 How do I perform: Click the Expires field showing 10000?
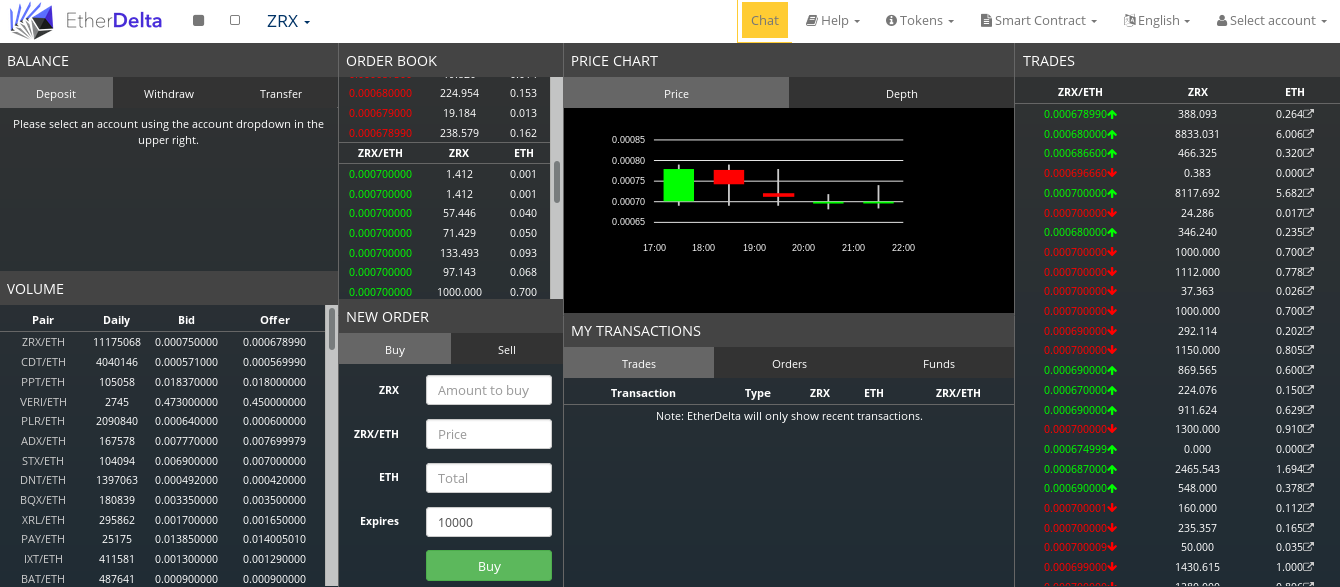coord(489,522)
